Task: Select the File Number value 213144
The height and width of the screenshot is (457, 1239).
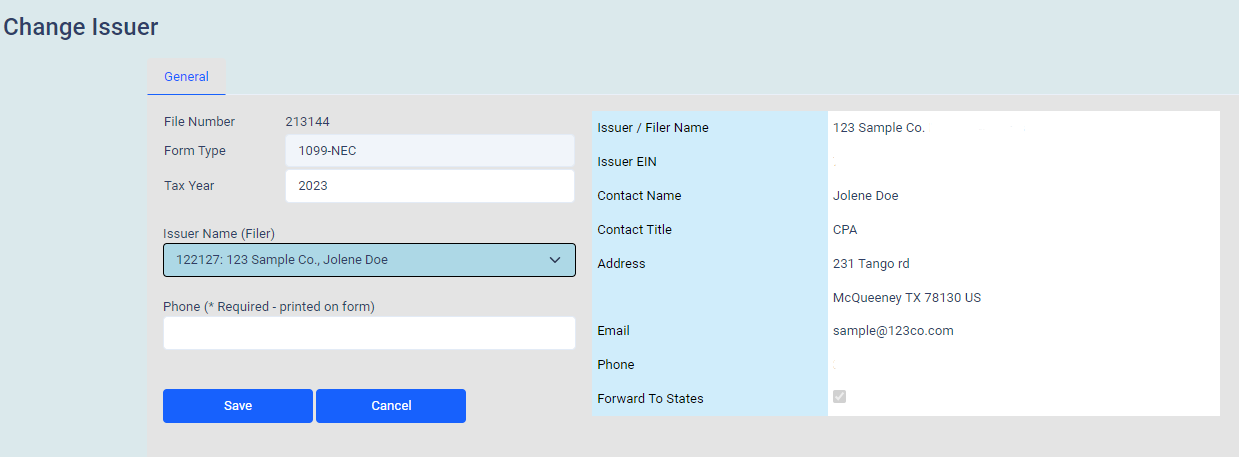Action: pyautogui.click(x=307, y=122)
